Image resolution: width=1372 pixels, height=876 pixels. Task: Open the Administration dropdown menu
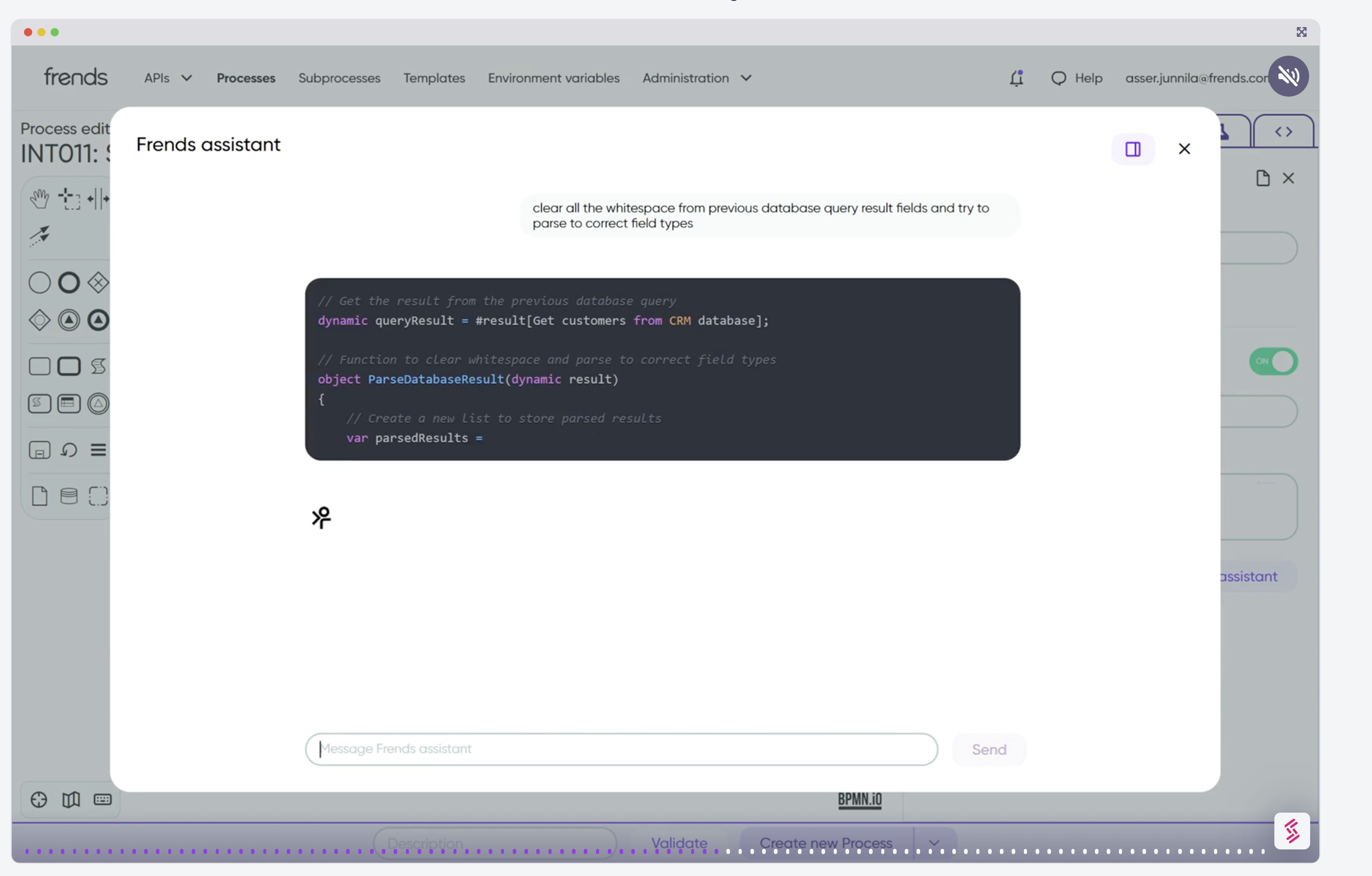coord(696,78)
